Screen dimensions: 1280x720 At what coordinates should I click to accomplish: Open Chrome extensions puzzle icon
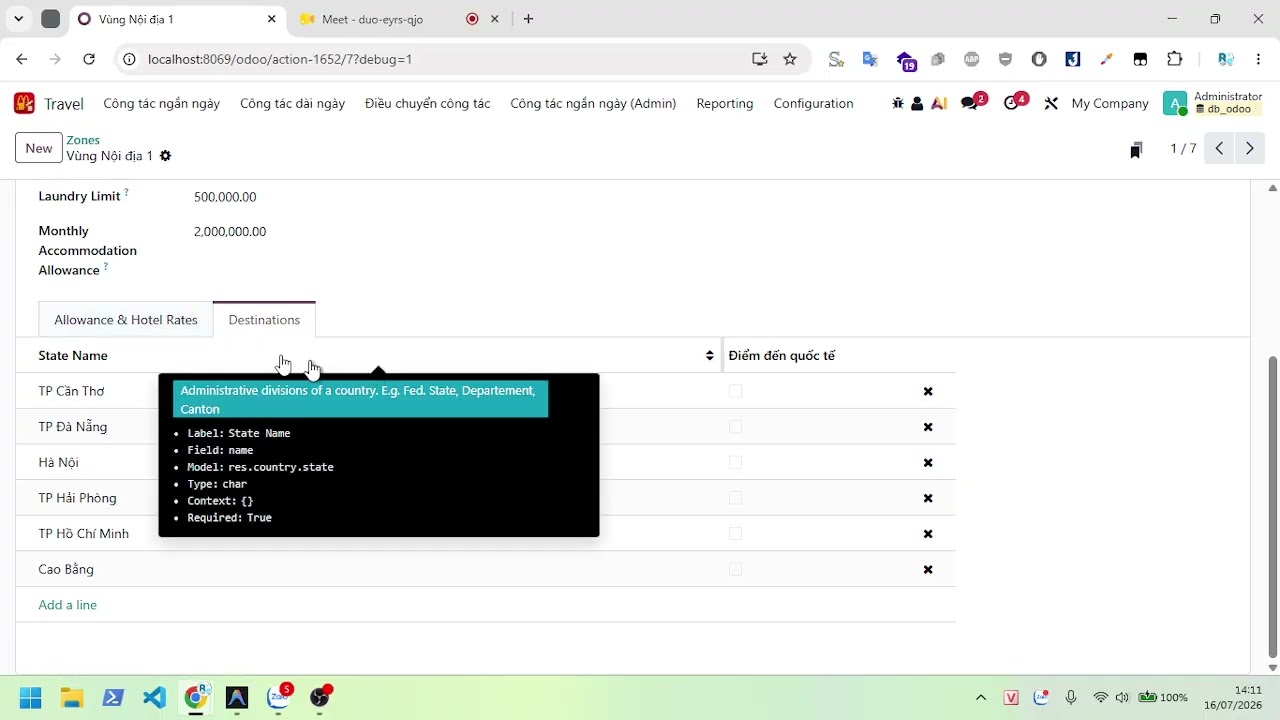pos(1175,59)
